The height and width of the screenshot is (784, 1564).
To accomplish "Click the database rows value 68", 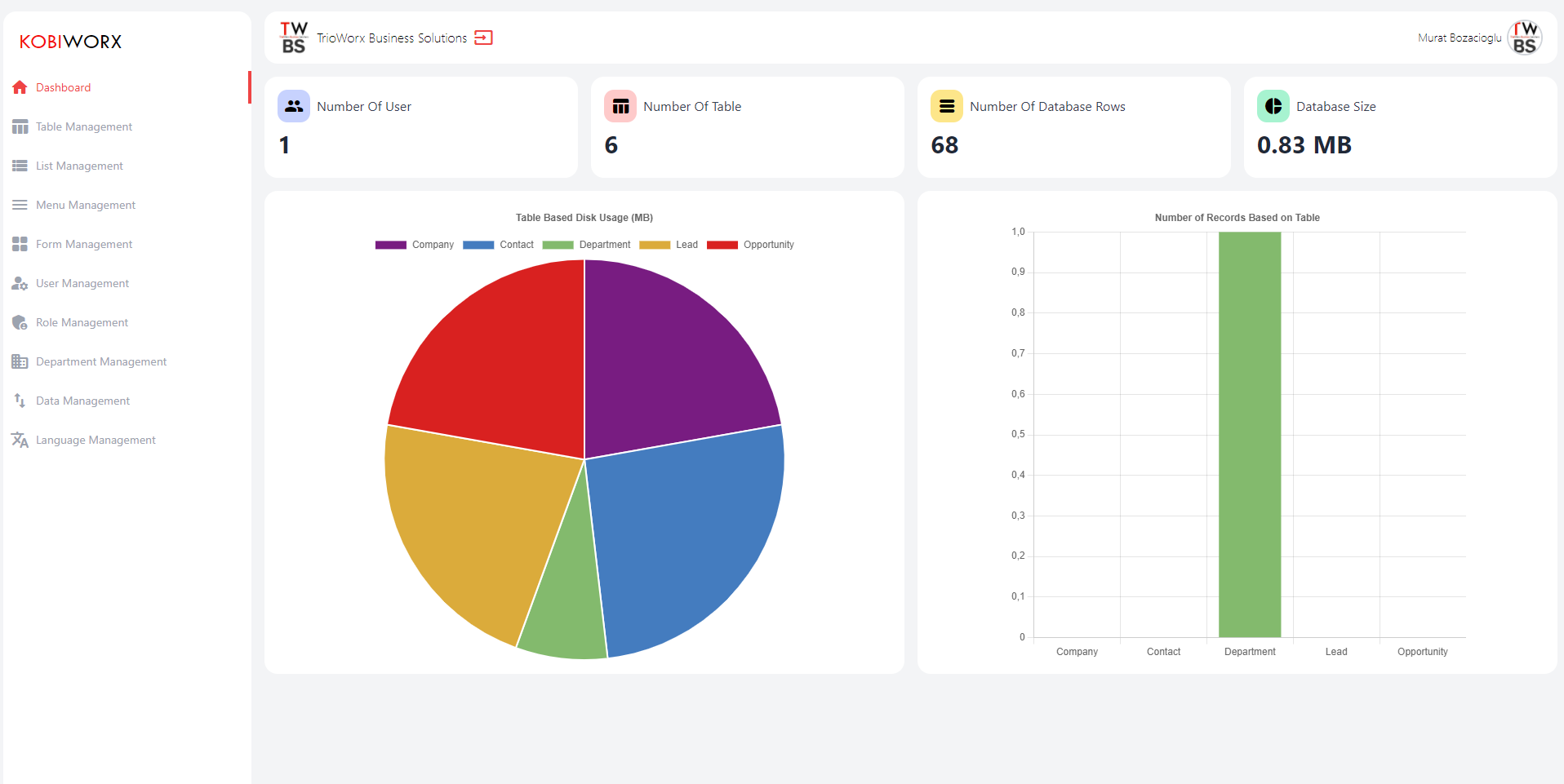I will (944, 145).
